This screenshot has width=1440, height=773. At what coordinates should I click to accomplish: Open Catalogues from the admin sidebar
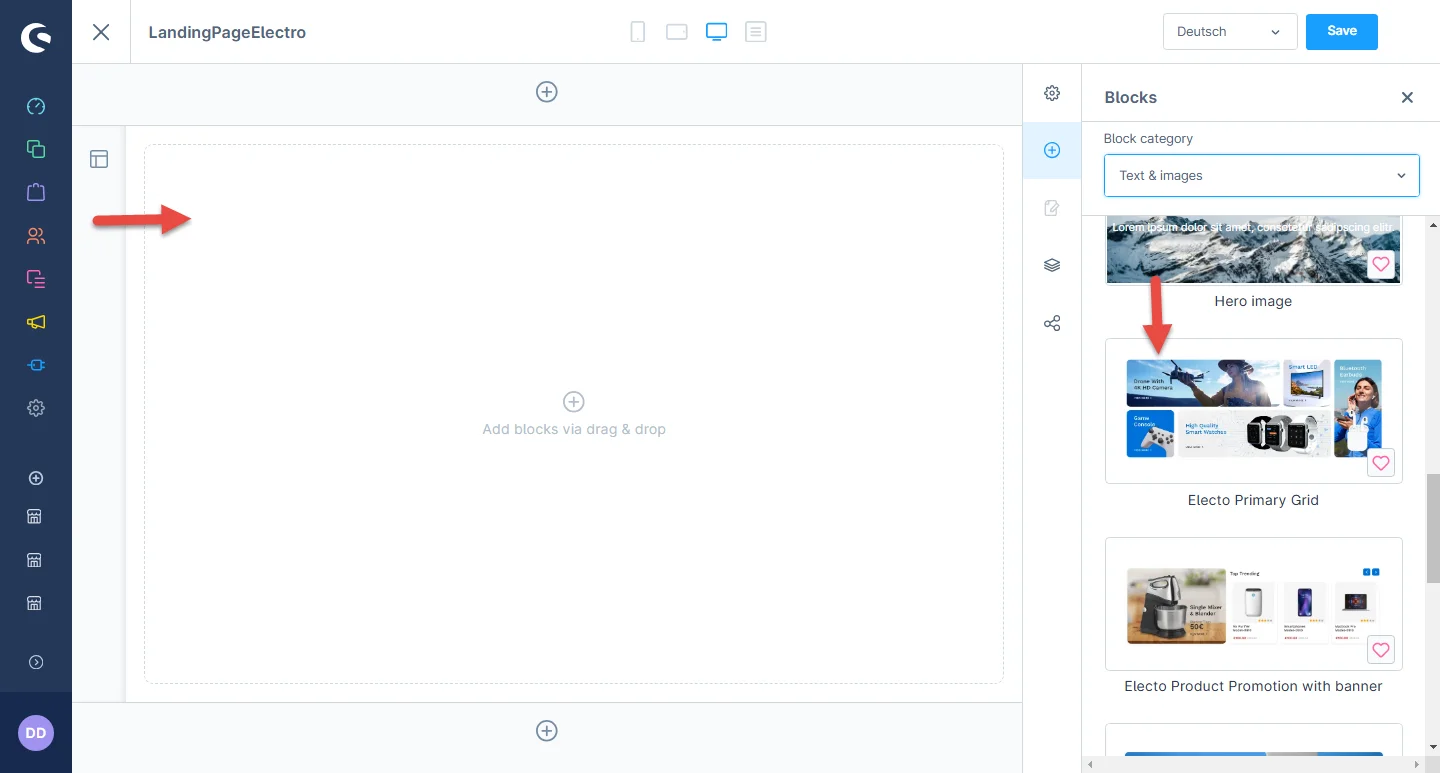pos(36,149)
